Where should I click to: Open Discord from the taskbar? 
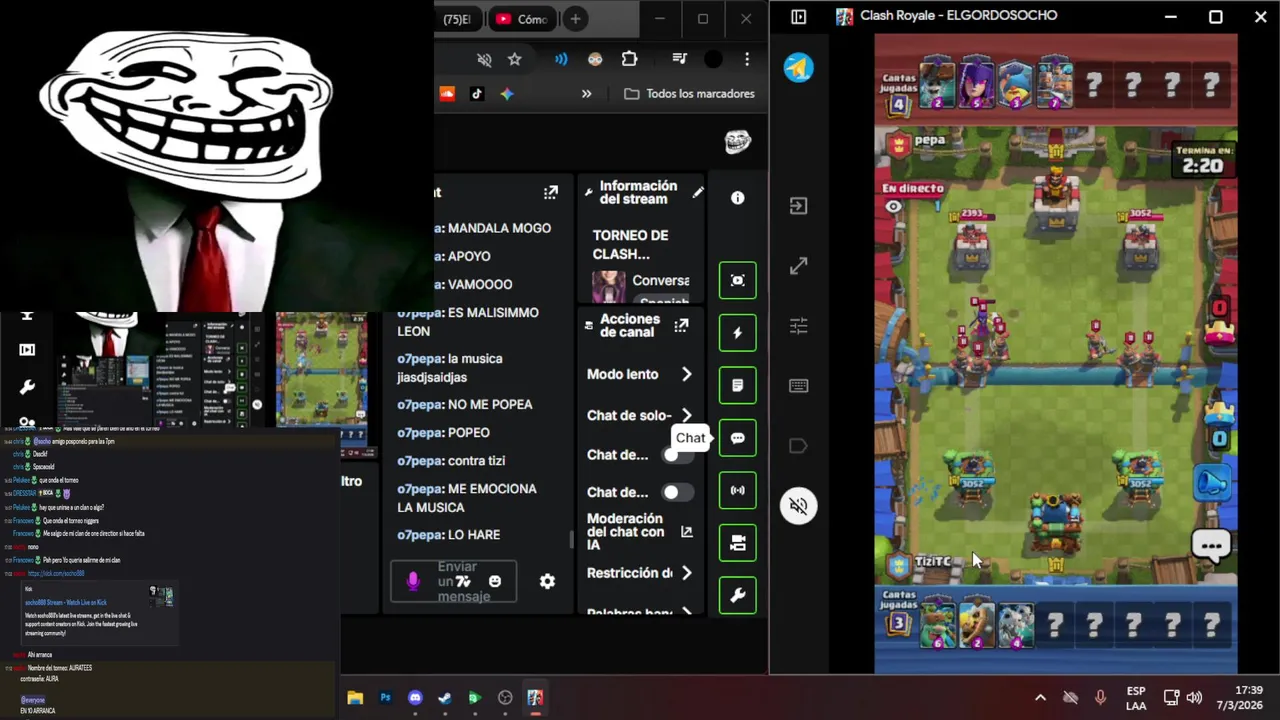(x=415, y=698)
